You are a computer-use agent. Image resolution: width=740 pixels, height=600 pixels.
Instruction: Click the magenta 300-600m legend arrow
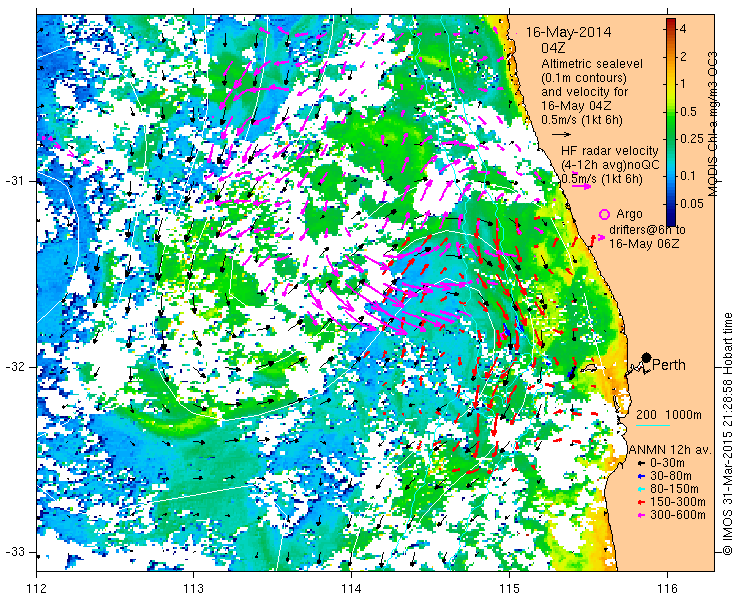pyautogui.click(x=640, y=515)
